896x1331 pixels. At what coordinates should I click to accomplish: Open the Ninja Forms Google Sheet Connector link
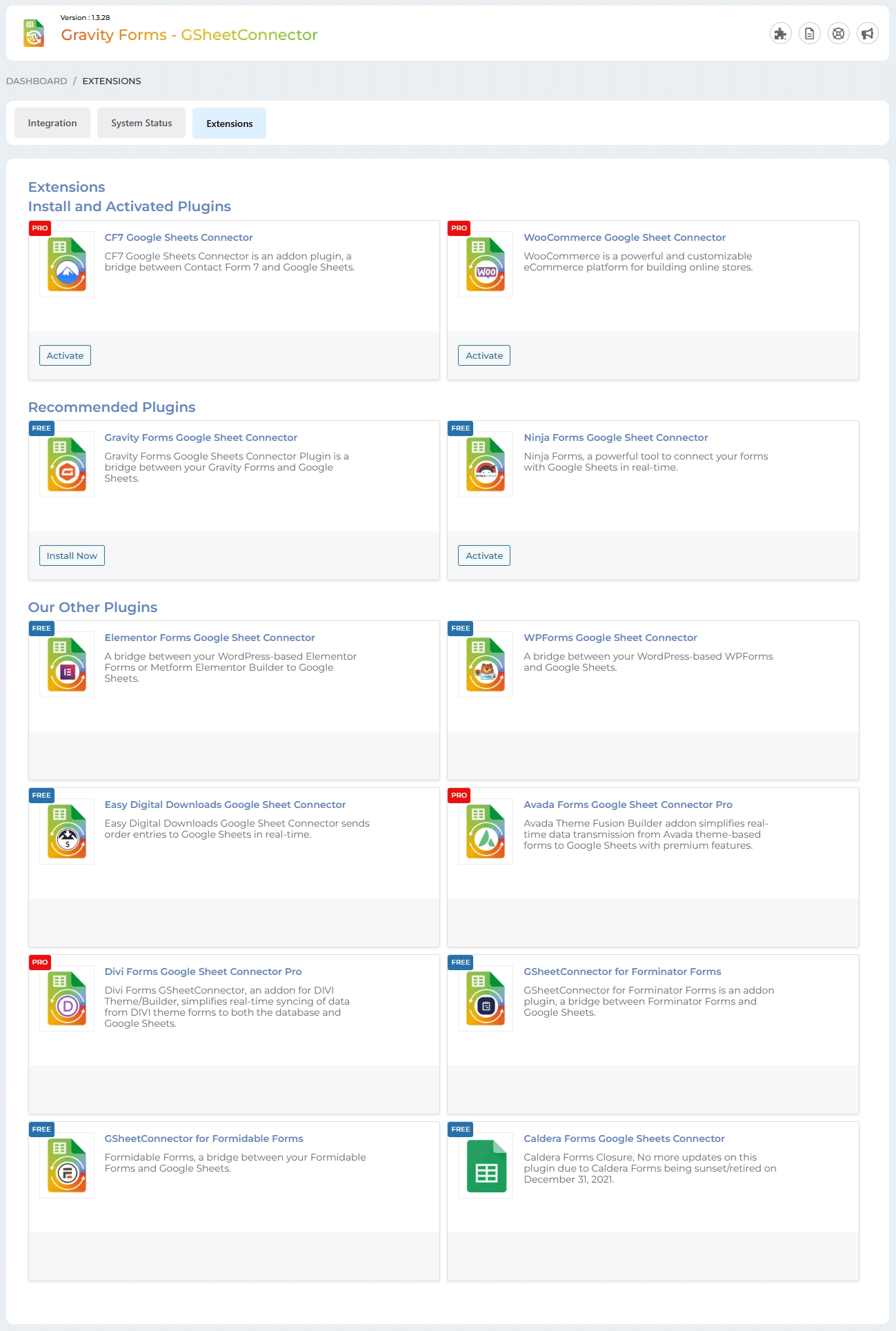616,437
